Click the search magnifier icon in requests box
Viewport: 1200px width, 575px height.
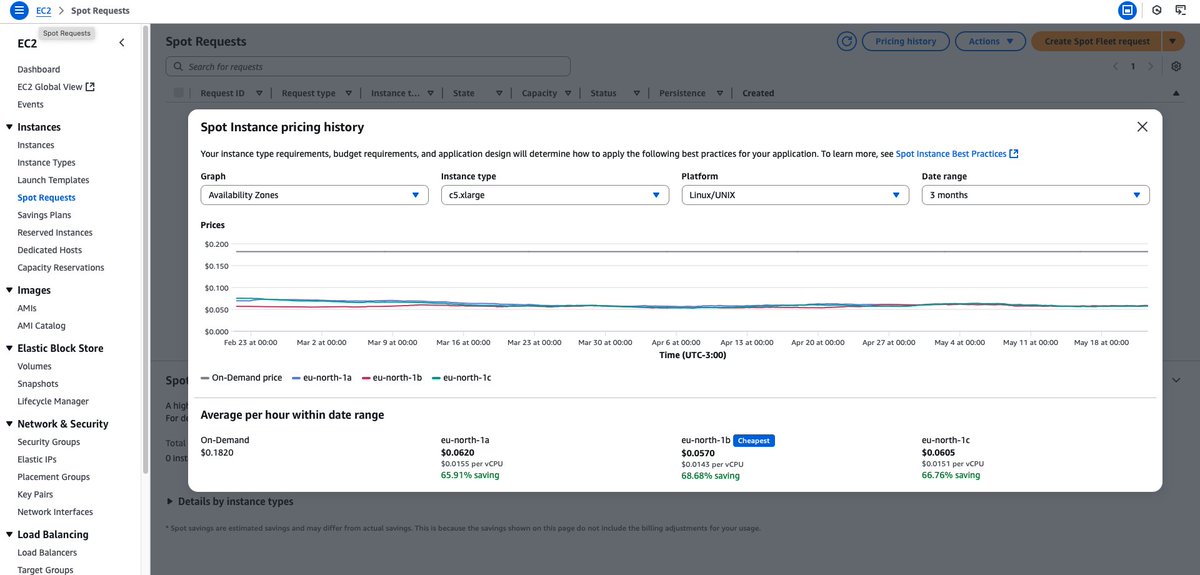178,66
